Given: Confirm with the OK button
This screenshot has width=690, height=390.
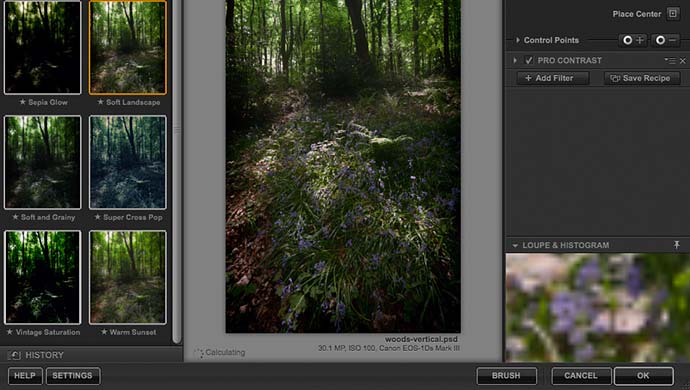Looking at the screenshot, I should coord(643,375).
